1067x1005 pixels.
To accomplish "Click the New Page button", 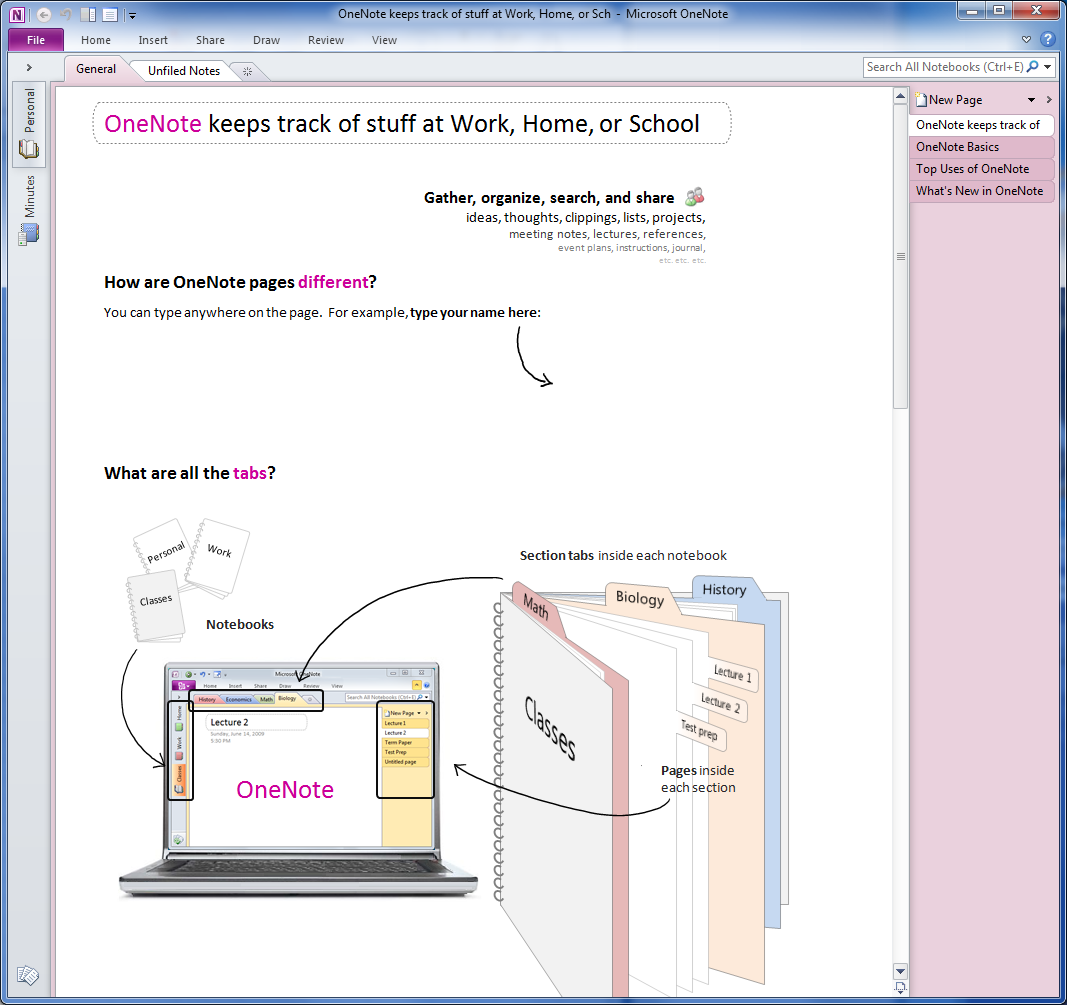I will click(x=949, y=100).
